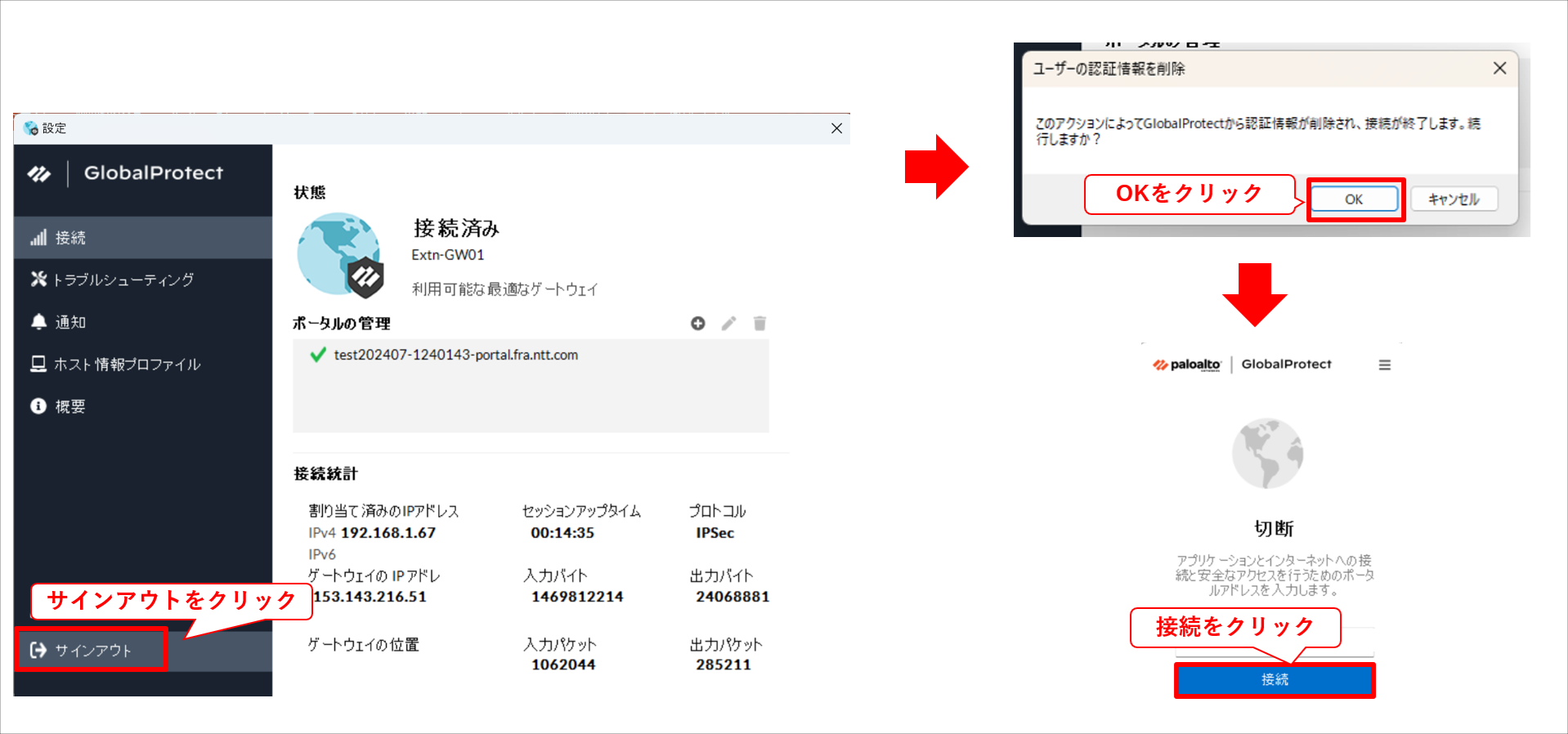Open トラブルシューティング in the sidebar
Screen dimensions: 1568x734
[x=143, y=280]
